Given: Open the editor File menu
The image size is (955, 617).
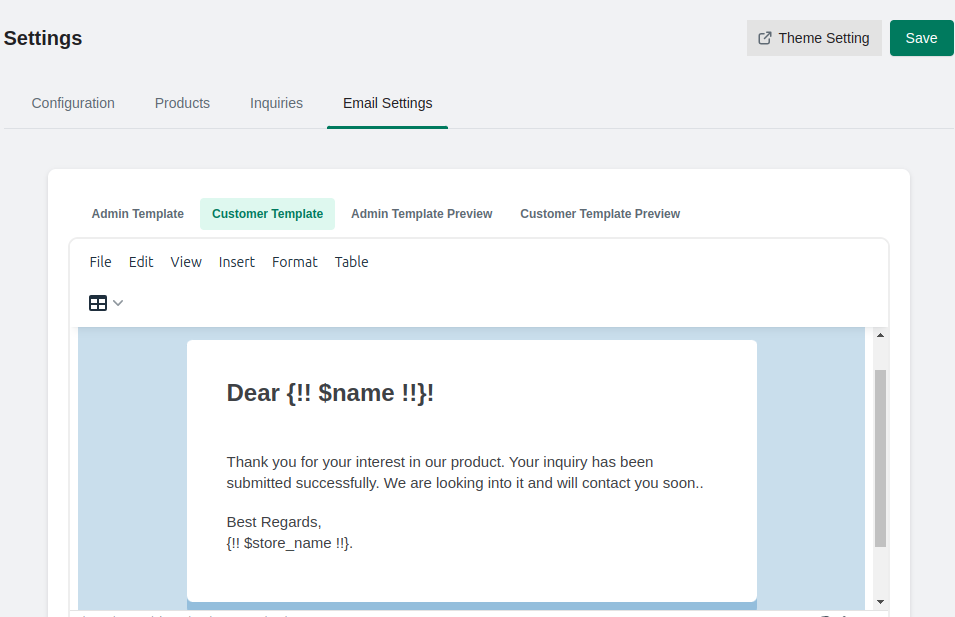Looking at the screenshot, I should click(x=100, y=262).
